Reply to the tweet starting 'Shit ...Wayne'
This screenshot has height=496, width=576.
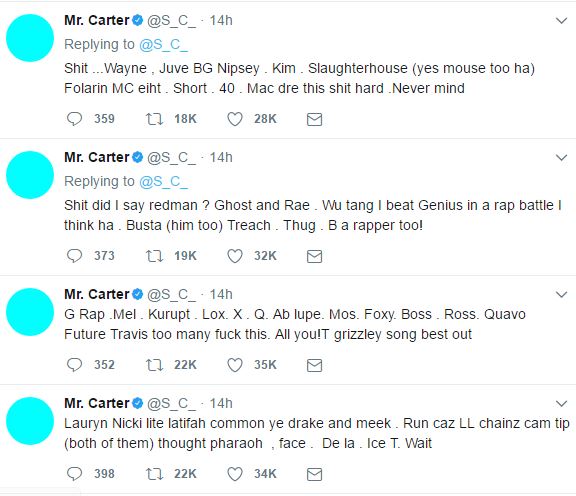[75, 119]
